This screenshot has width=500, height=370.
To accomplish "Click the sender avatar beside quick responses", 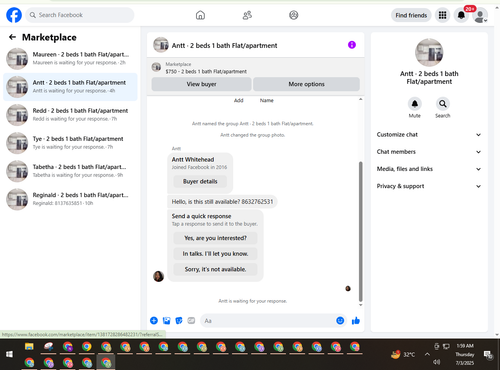I will pos(158,276).
